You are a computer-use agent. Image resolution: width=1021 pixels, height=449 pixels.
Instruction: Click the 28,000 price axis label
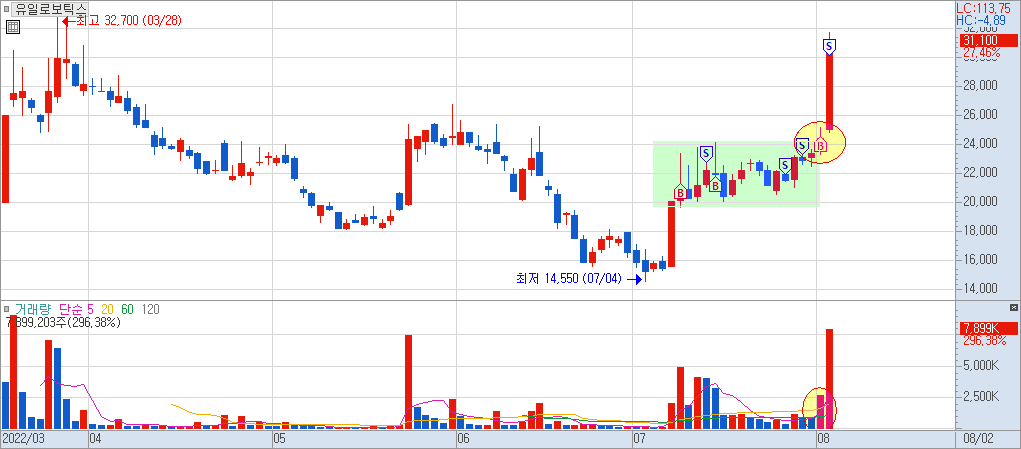click(x=980, y=85)
